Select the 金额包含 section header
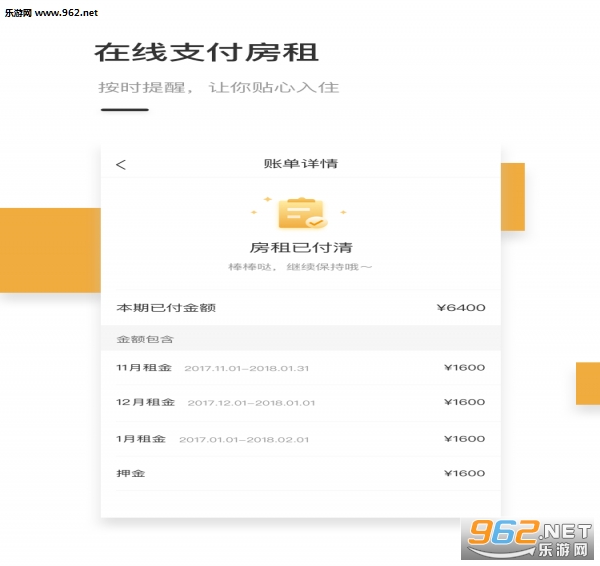Image resolution: width=600 pixels, height=566 pixels. [145, 339]
